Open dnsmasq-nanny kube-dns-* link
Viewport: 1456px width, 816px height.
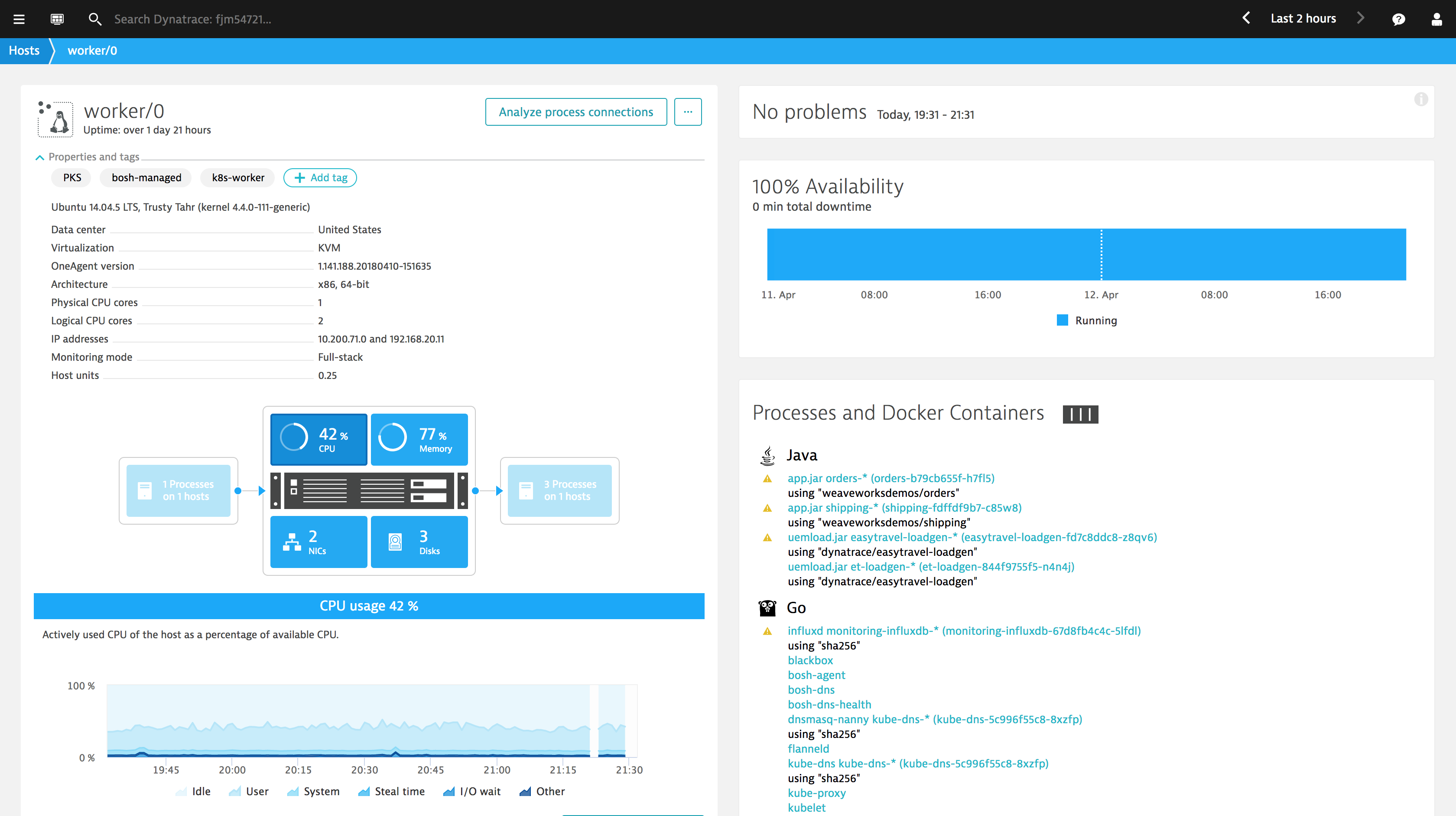[935, 719]
